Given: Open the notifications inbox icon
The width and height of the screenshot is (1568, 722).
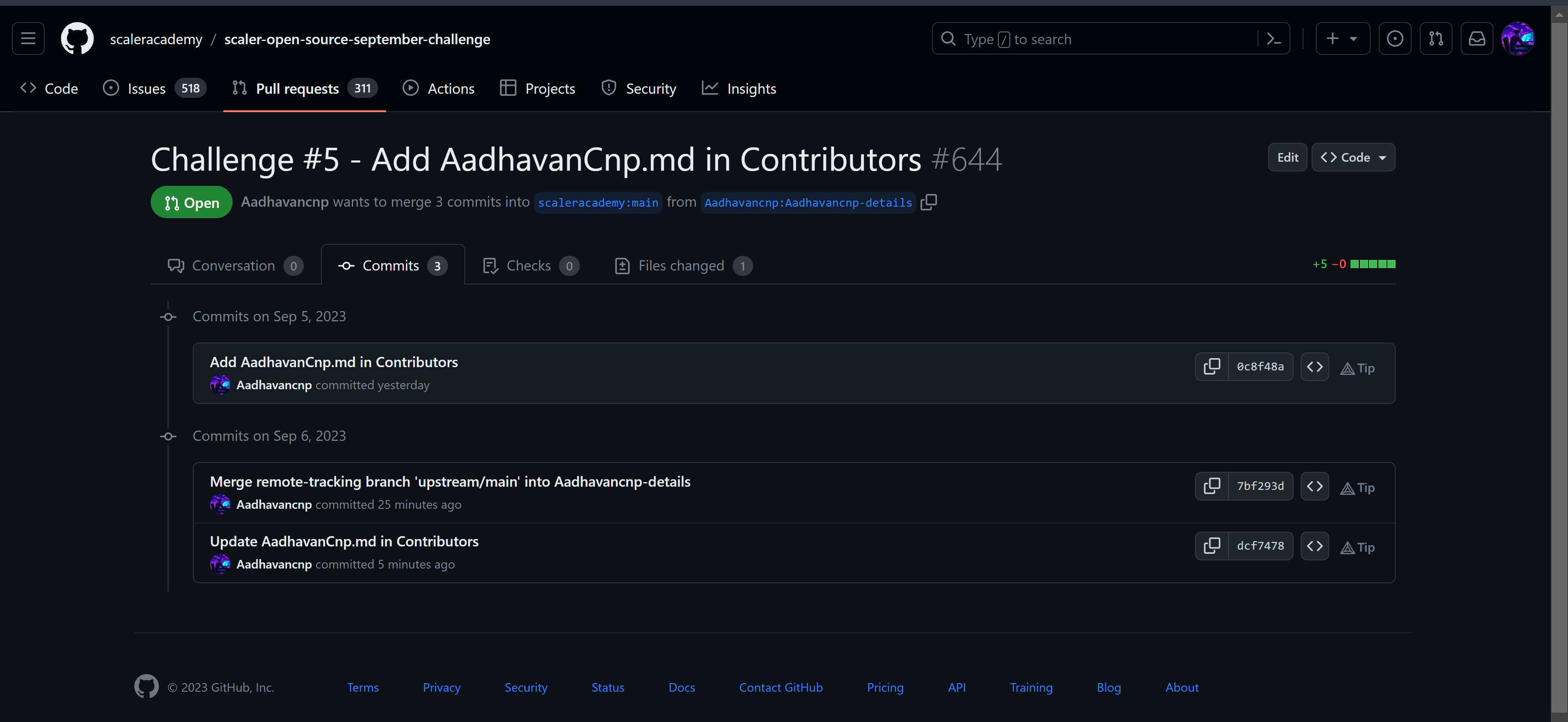Looking at the screenshot, I should [1477, 38].
